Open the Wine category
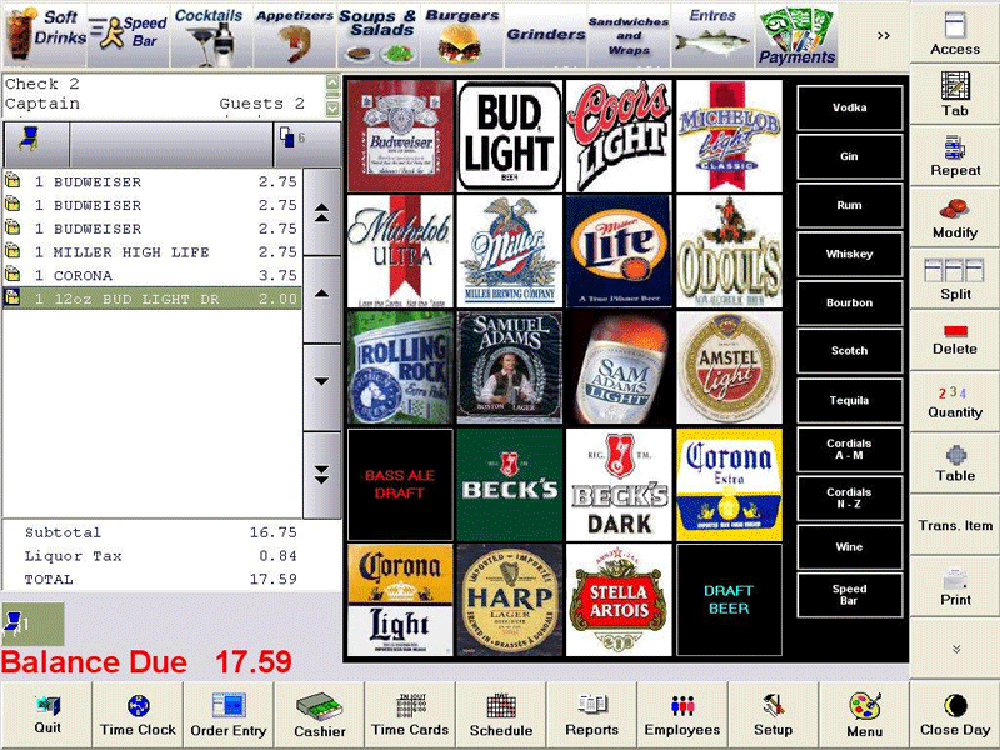The image size is (1000, 750). (849, 547)
